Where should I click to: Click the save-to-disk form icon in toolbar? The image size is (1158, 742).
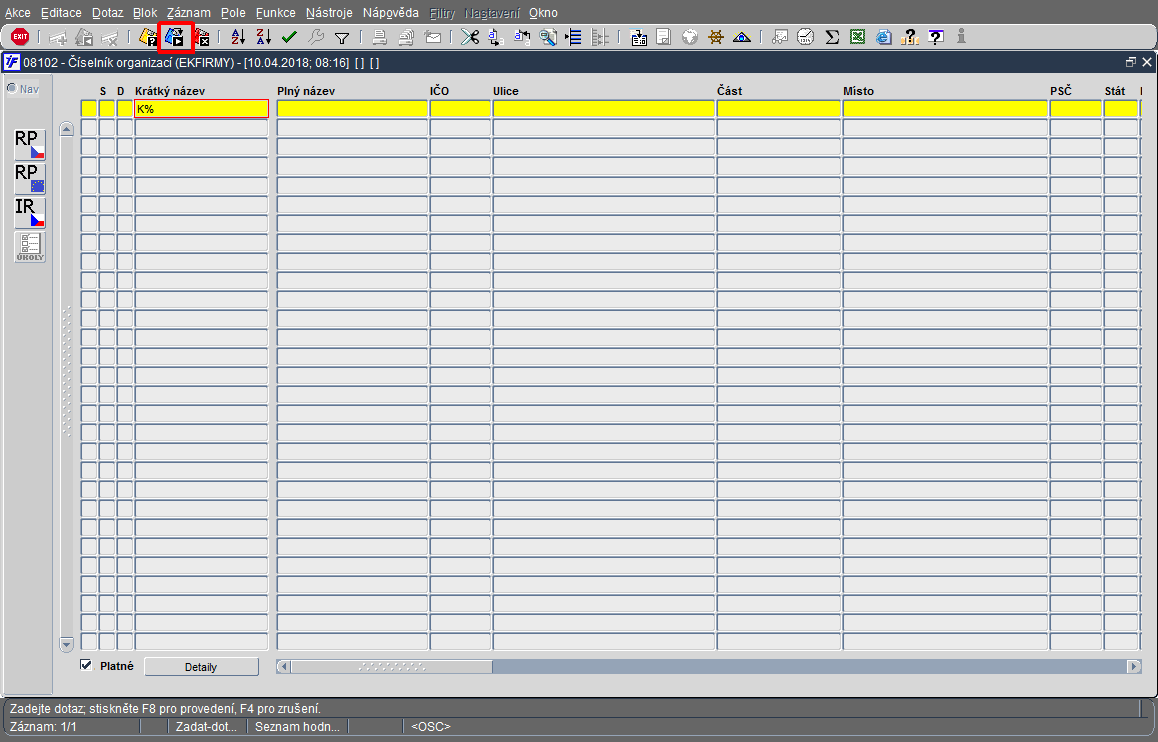(x=639, y=37)
